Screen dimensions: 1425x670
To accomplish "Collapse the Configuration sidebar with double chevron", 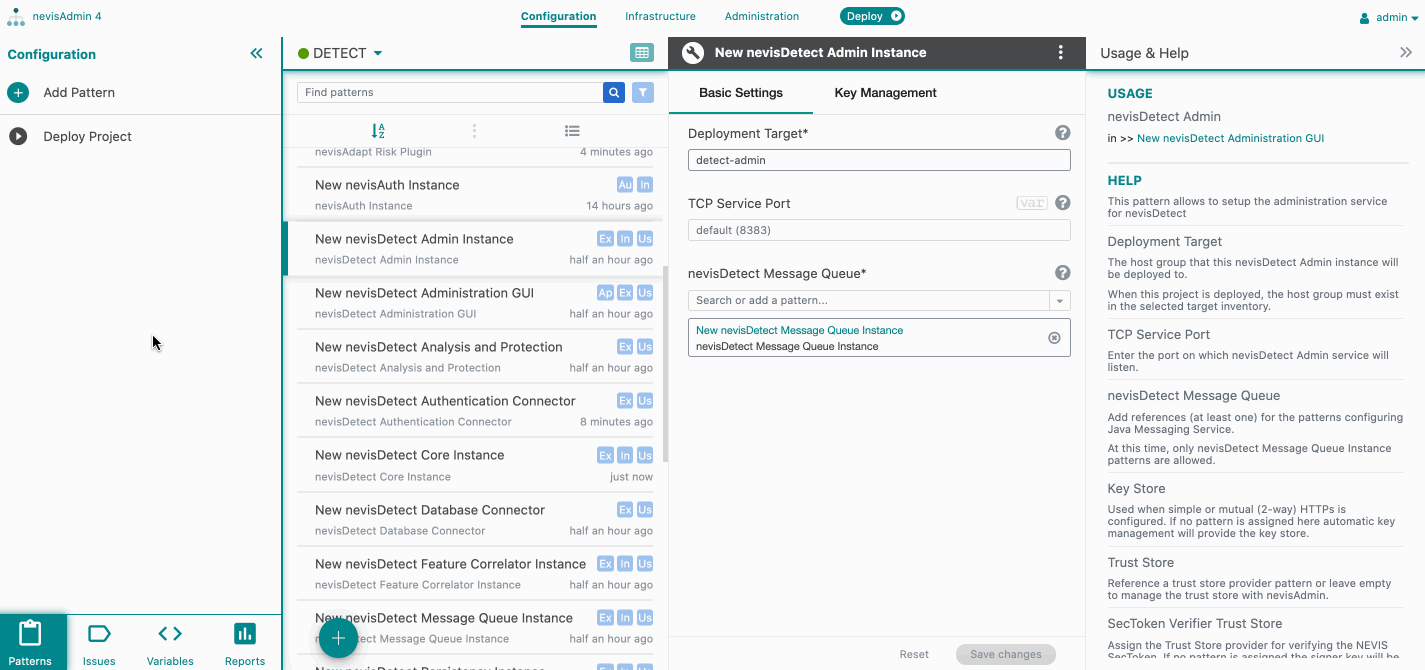I will click(x=257, y=54).
